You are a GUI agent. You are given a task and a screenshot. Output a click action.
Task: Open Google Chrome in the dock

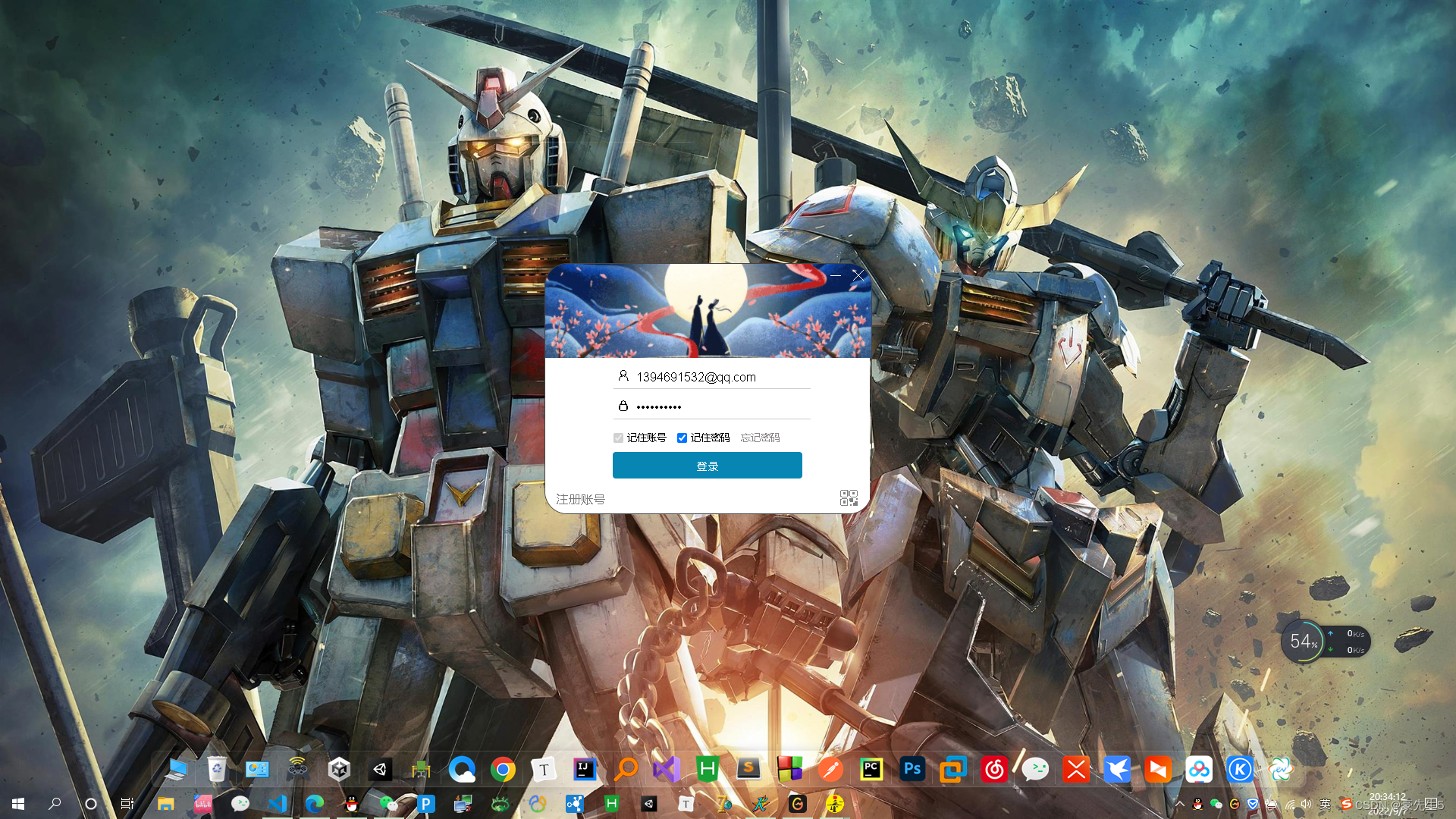point(503,770)
